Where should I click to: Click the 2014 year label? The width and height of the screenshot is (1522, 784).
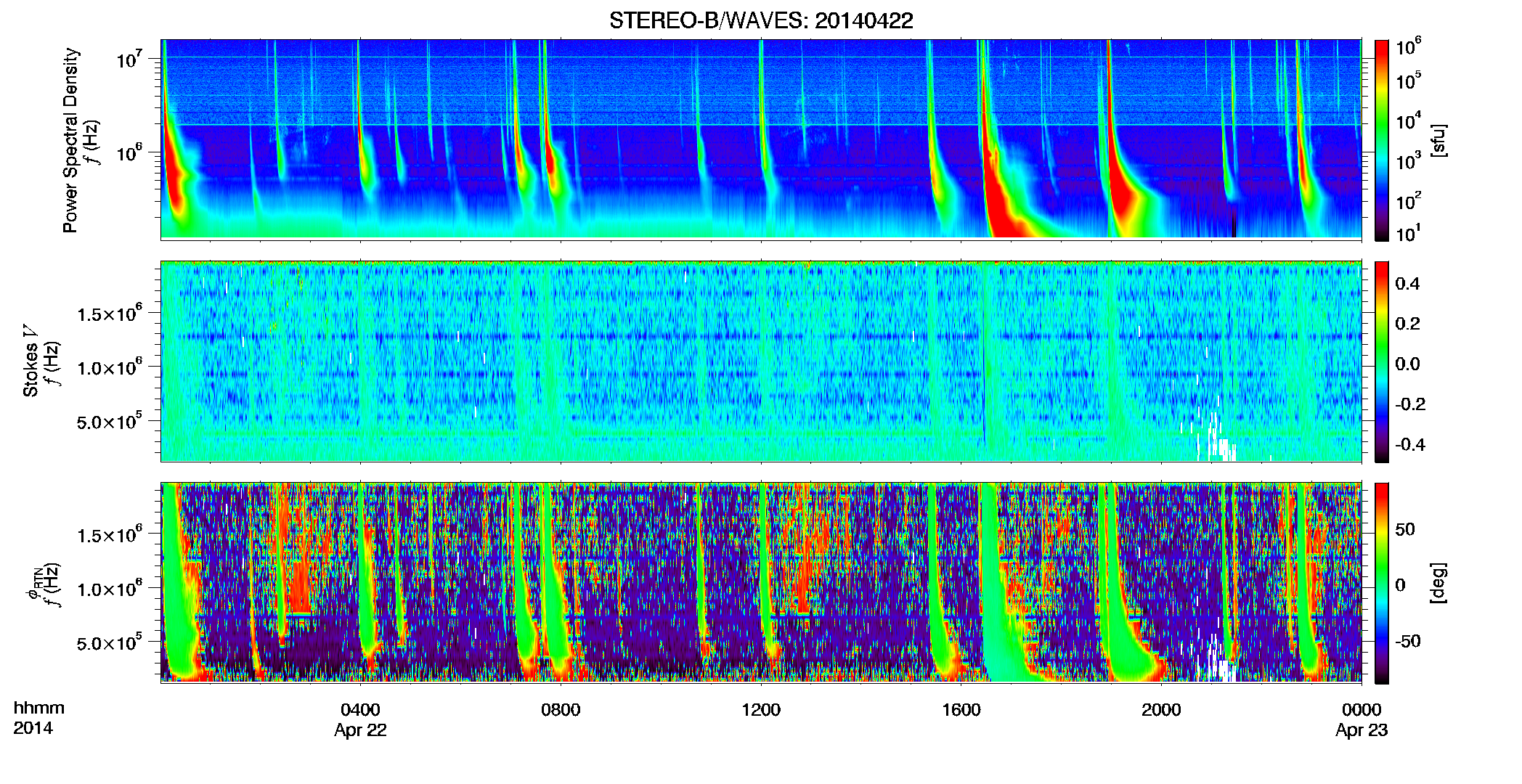(33, 728)
